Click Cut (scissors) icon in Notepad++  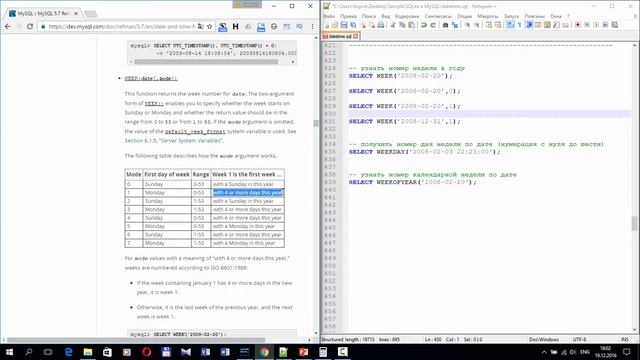(393, 25)
